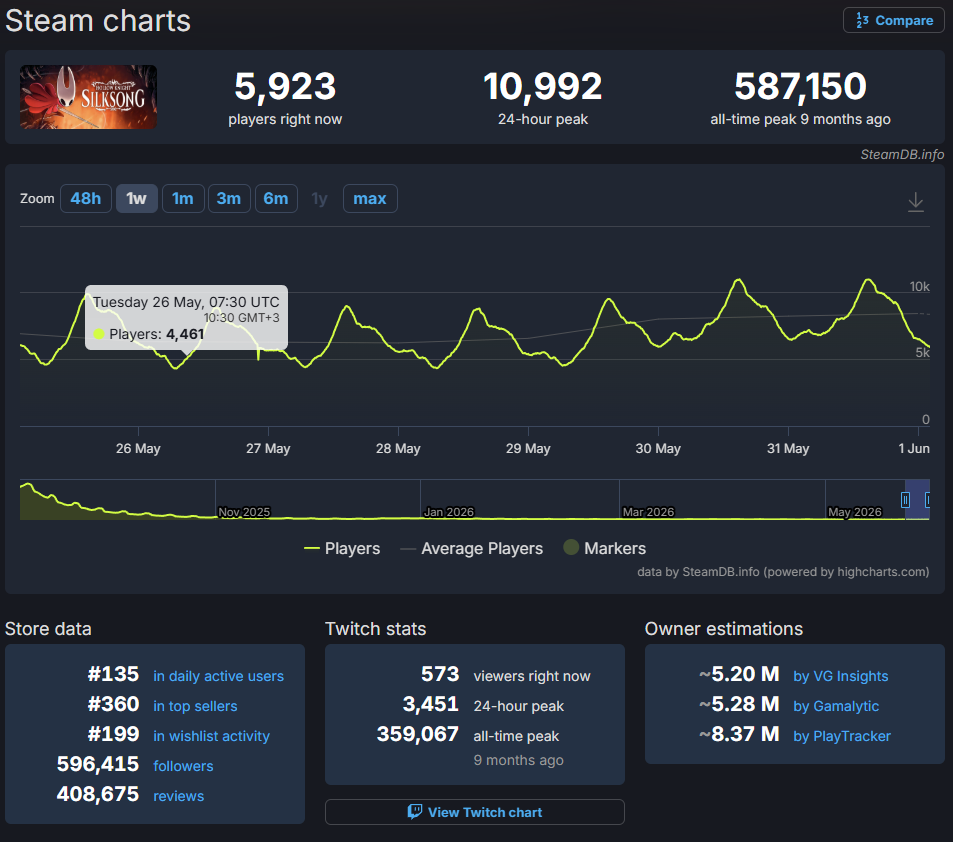Click the '30 May' axis label

click(x=658, y=449)
